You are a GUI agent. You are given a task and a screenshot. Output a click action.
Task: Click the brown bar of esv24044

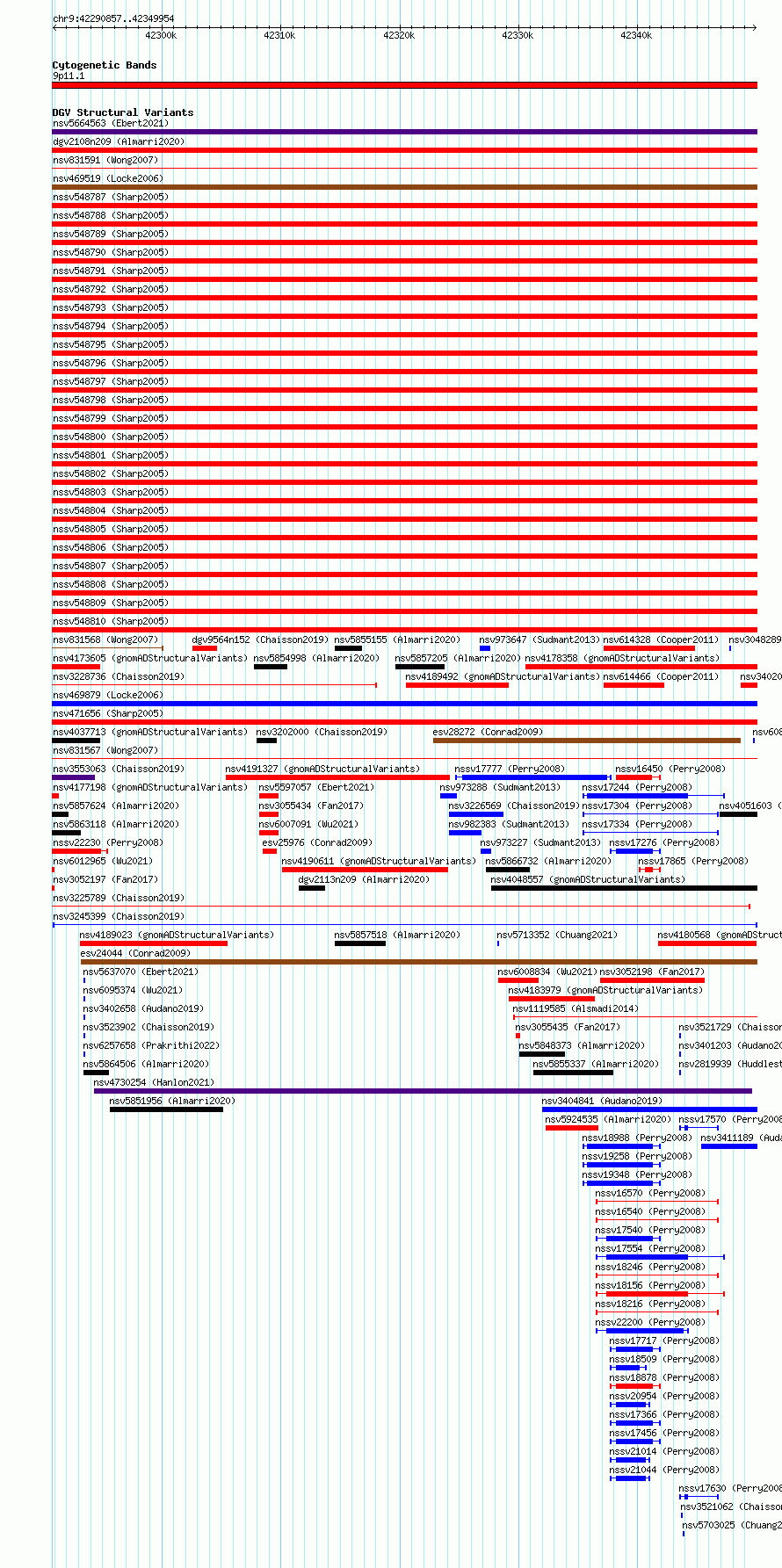click(419, 962)
